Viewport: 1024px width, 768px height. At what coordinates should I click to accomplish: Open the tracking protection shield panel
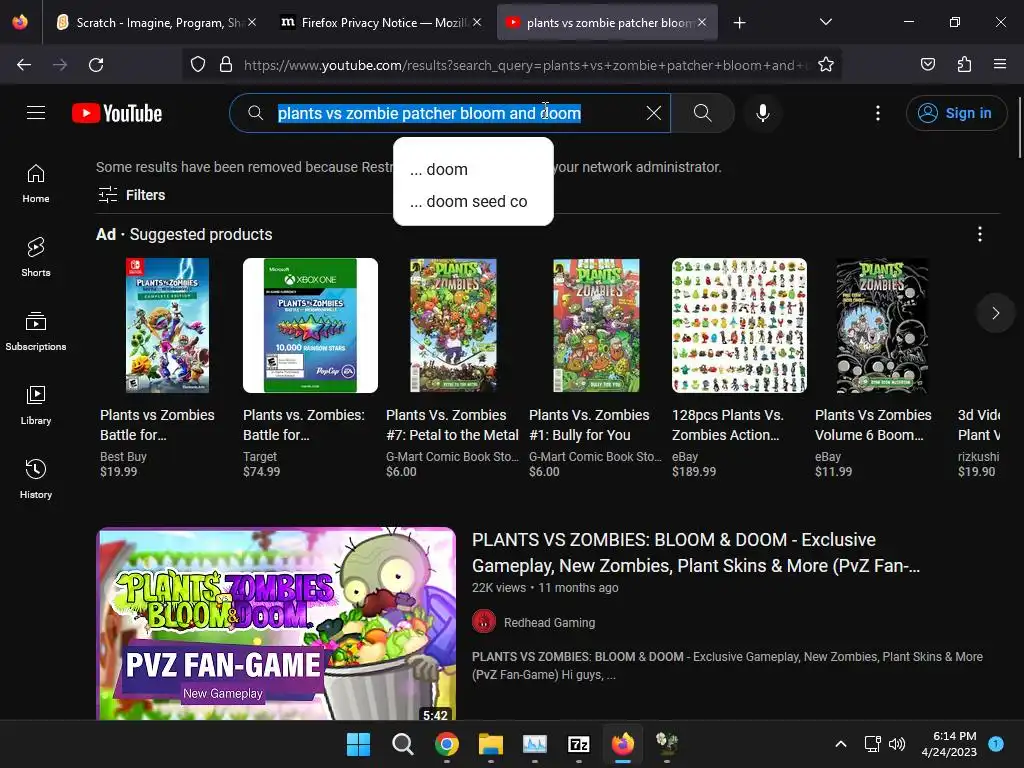[x=198, y=64]
